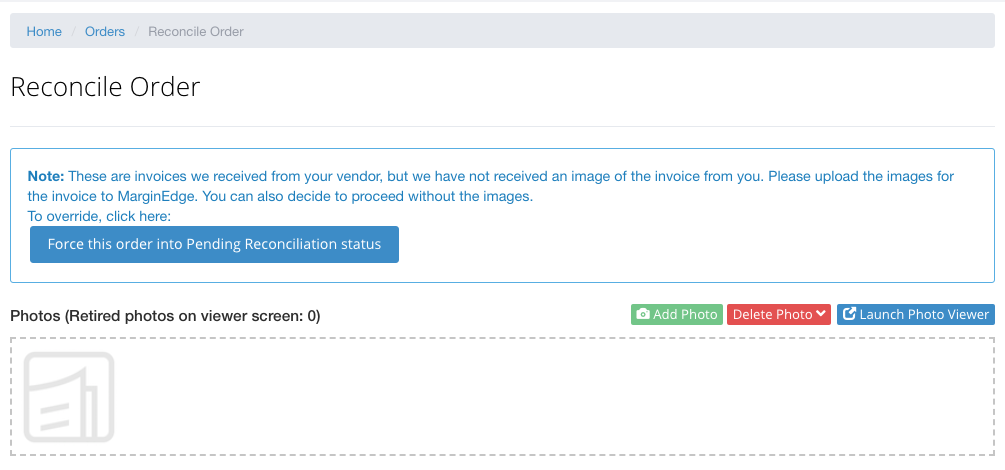Expand the Delete Photo chevron arrow
This screenshot has width=1005, height=470.
coord(821,314)
